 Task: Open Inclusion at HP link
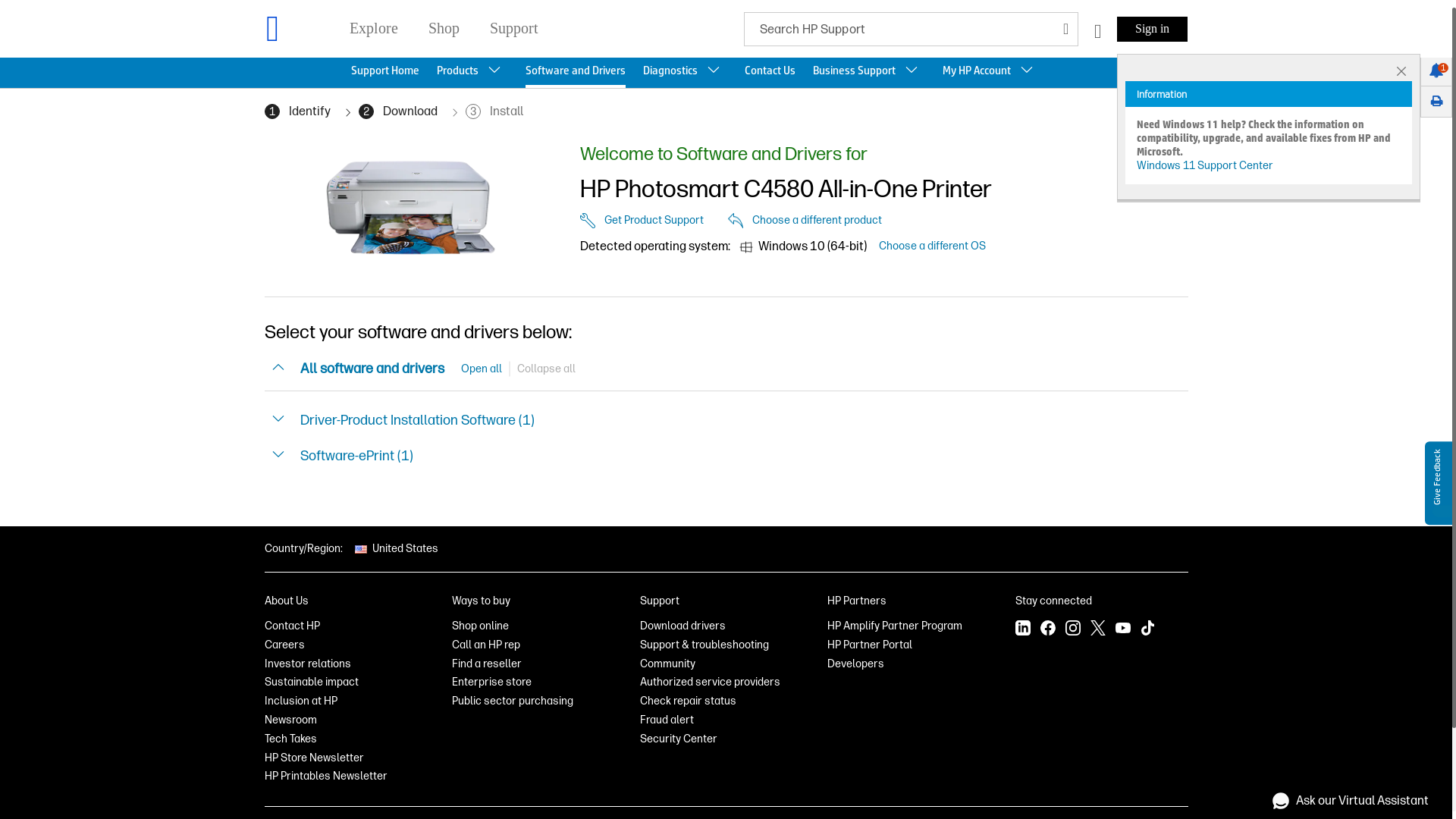301,701
